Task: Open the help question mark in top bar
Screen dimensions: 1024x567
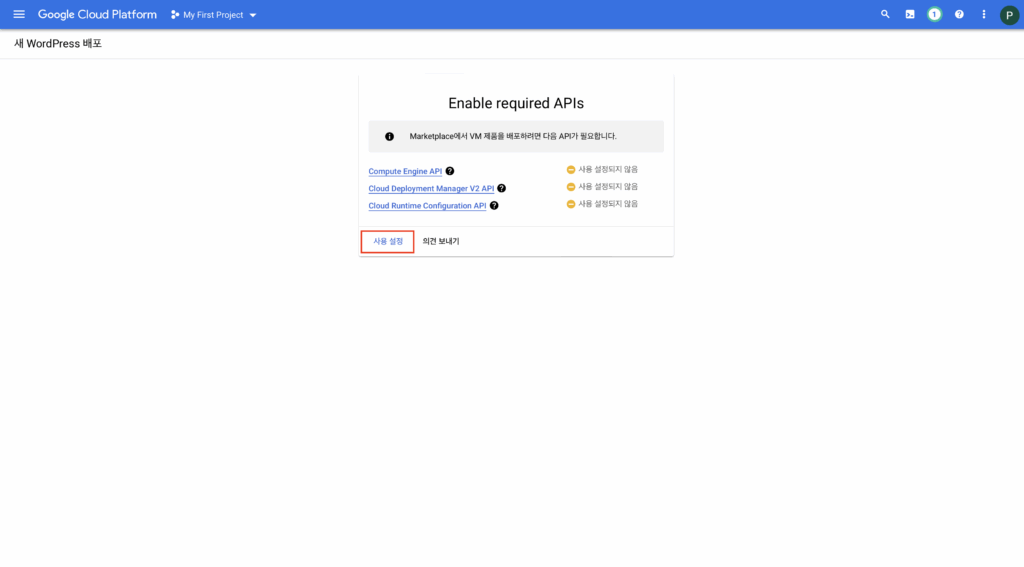Action: pos(959,14)
